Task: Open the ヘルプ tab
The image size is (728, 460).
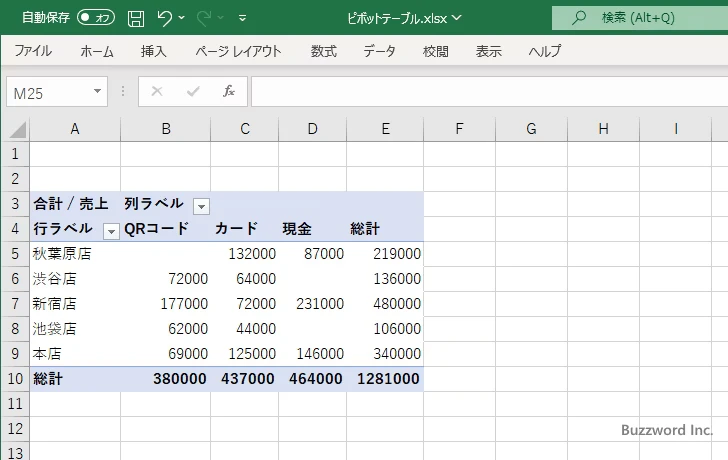Action: (x=545, y=51)
